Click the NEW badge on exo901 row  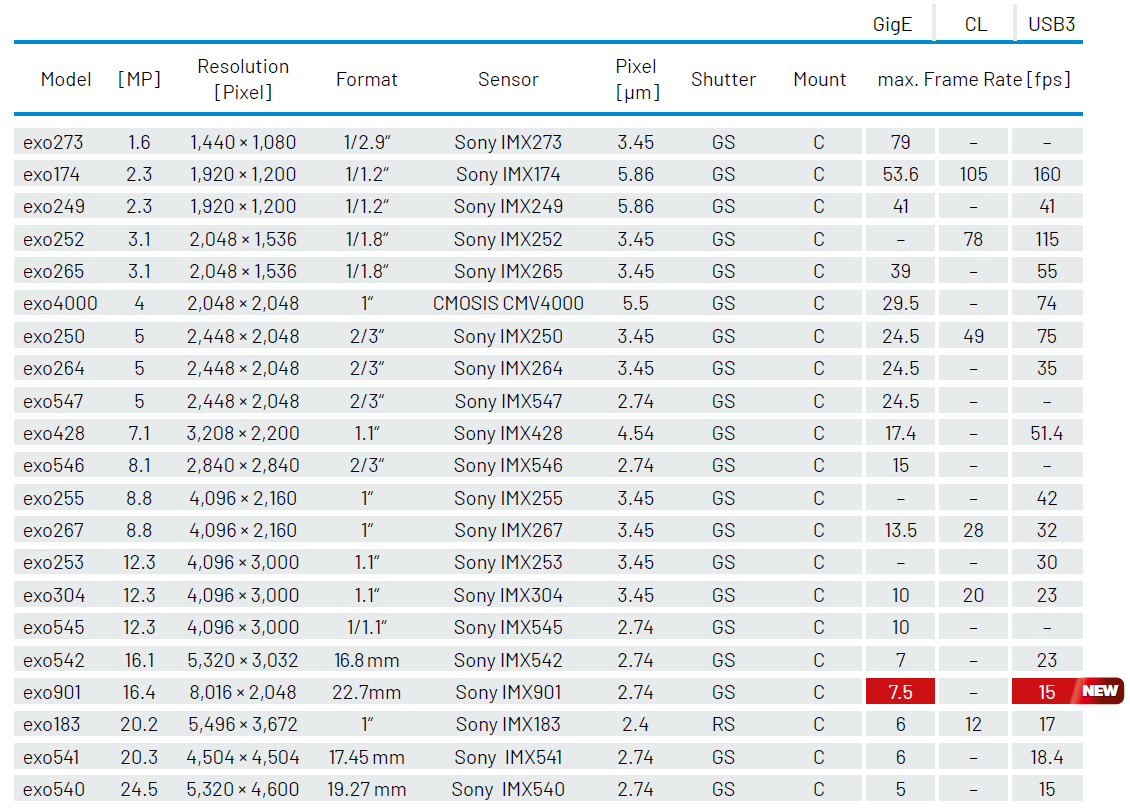(x=1100, y=691)
